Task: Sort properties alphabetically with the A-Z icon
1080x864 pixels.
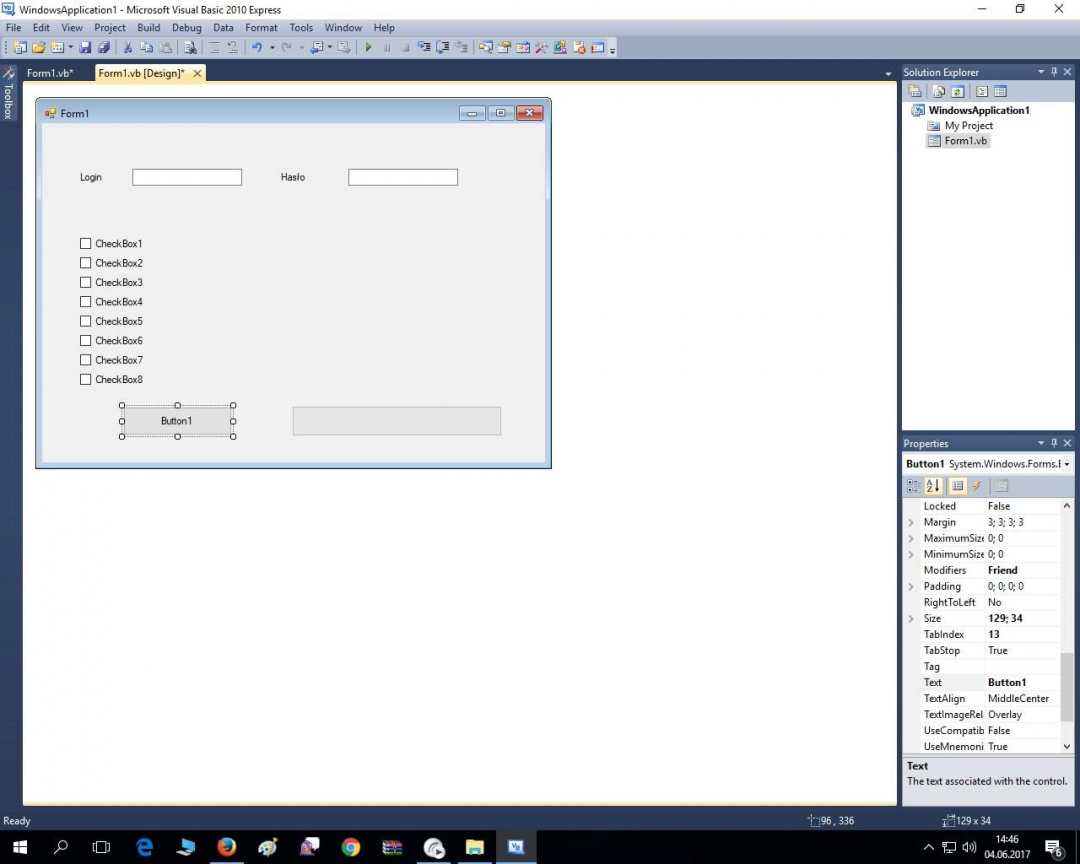Action: 933,486
